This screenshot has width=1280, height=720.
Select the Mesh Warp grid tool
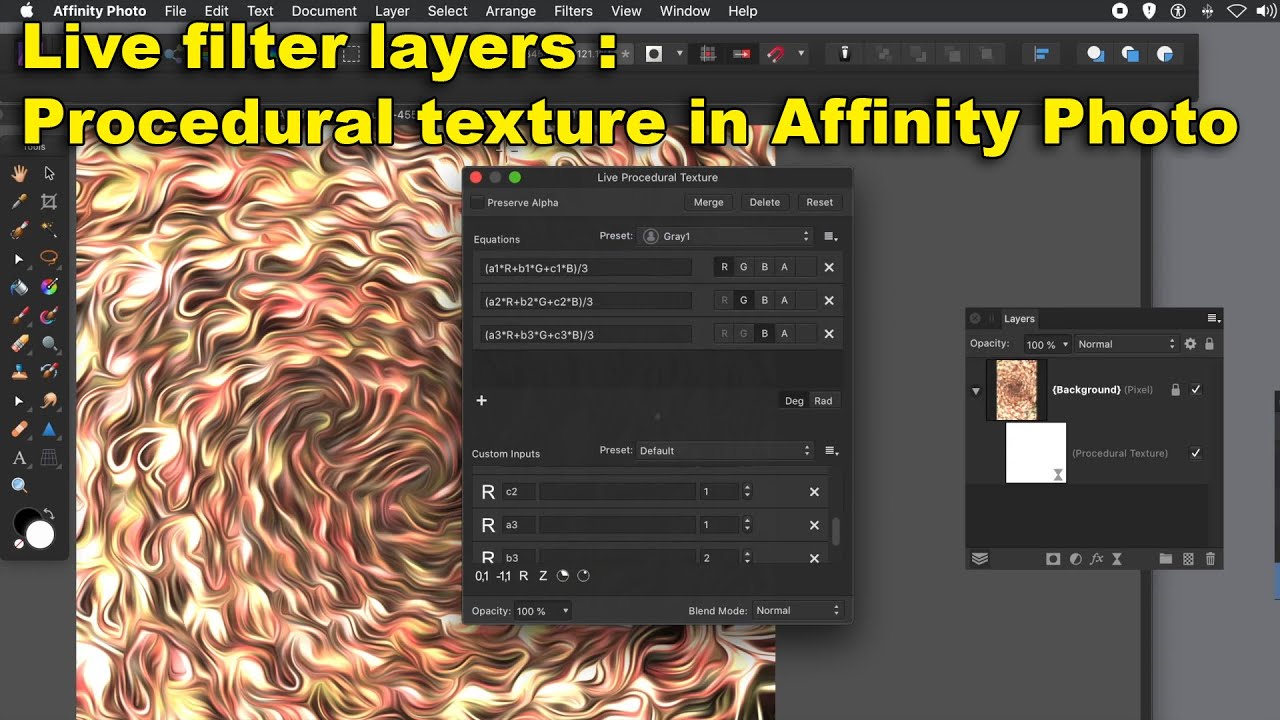(x=49, y=458)
